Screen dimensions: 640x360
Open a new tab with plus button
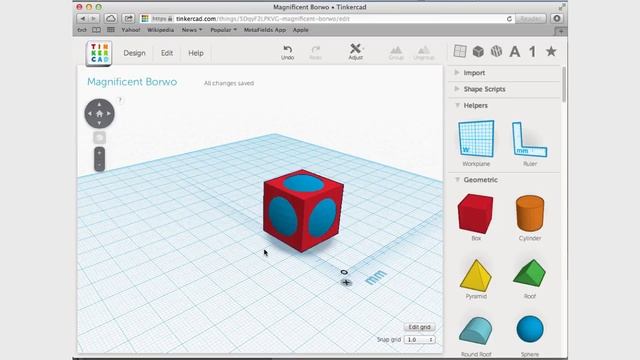coord(561,31)
